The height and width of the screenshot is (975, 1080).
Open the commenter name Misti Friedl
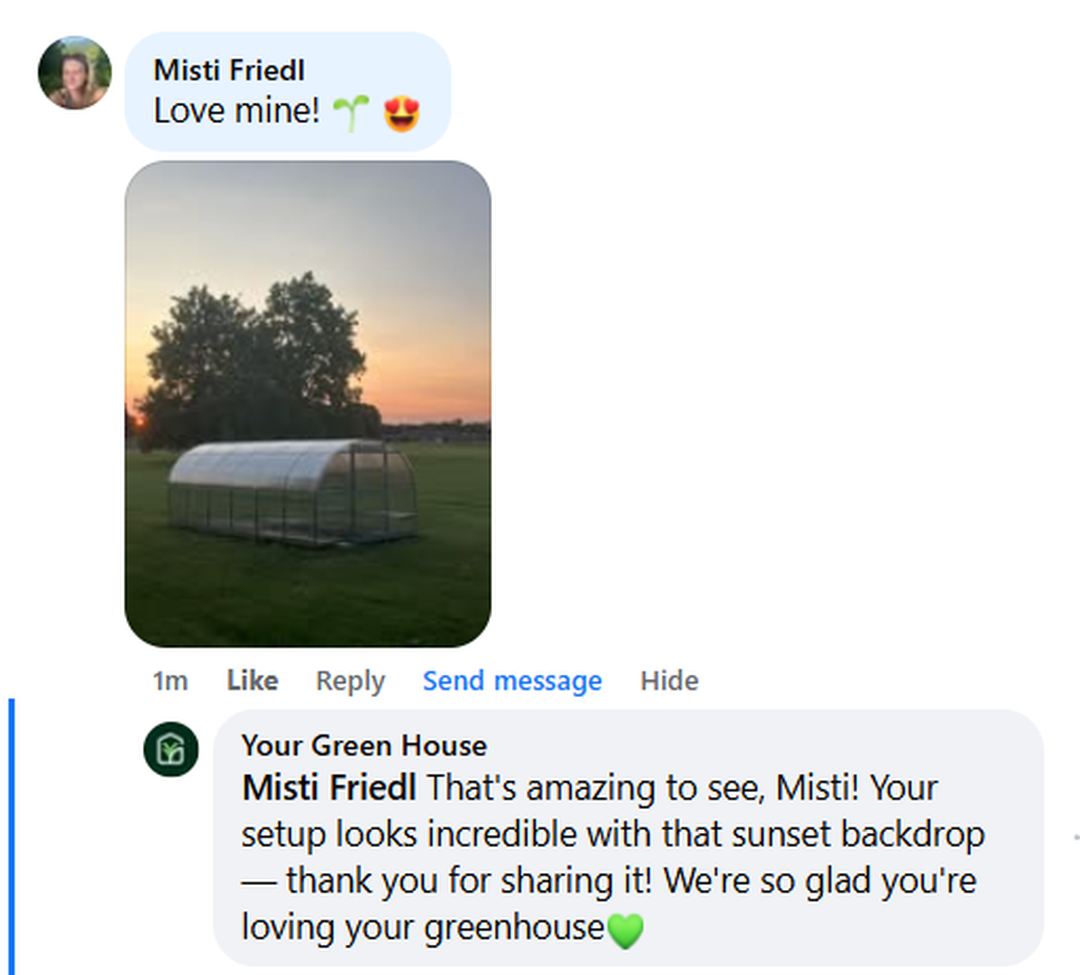(x=229, y=70)
